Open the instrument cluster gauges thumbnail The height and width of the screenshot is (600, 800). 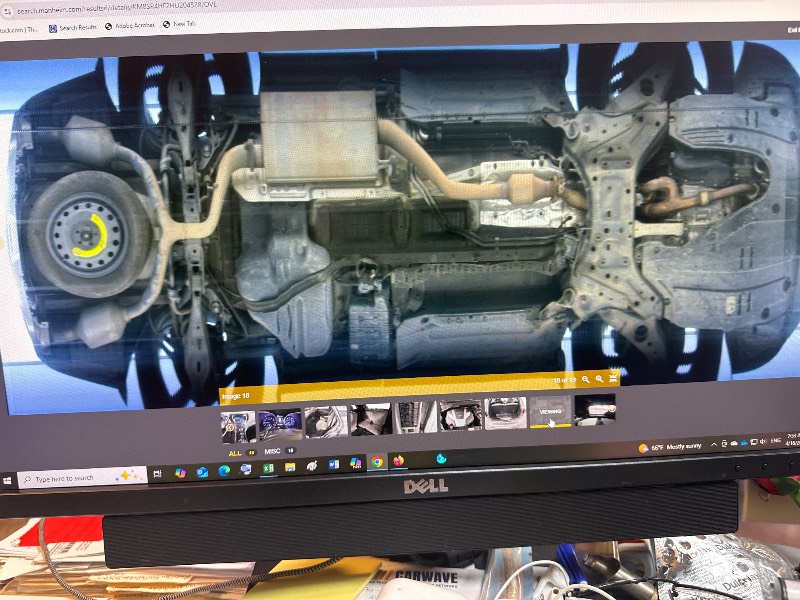(x=280, y=424)
